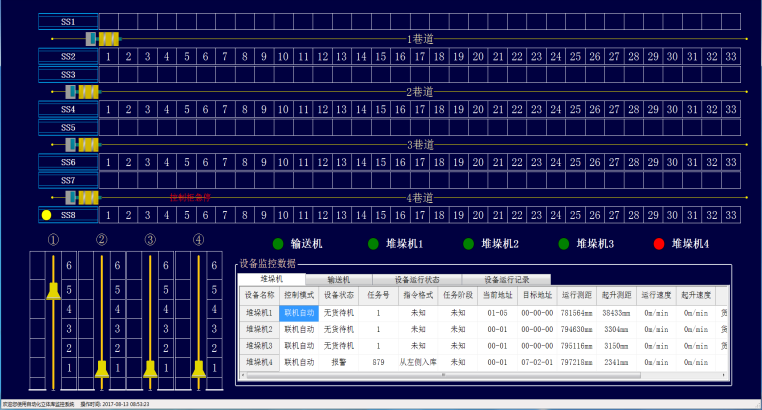Image resolution: width=762 pixels, height=410 pixels.
Task: Click the red 控制柜急停 warning on aisle 4
Action: point(190,198)
